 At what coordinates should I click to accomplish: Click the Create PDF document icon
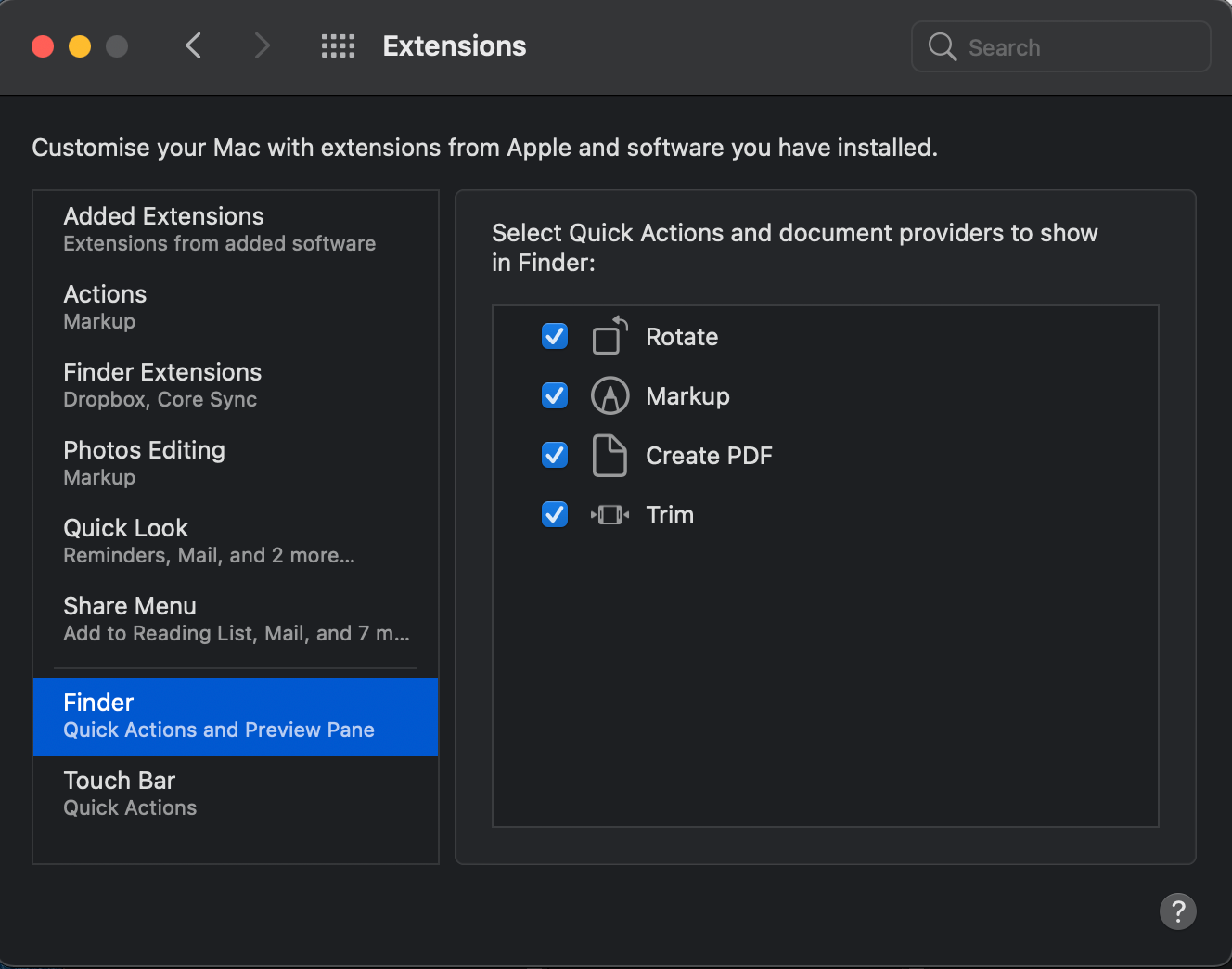(x=610, y=455)
